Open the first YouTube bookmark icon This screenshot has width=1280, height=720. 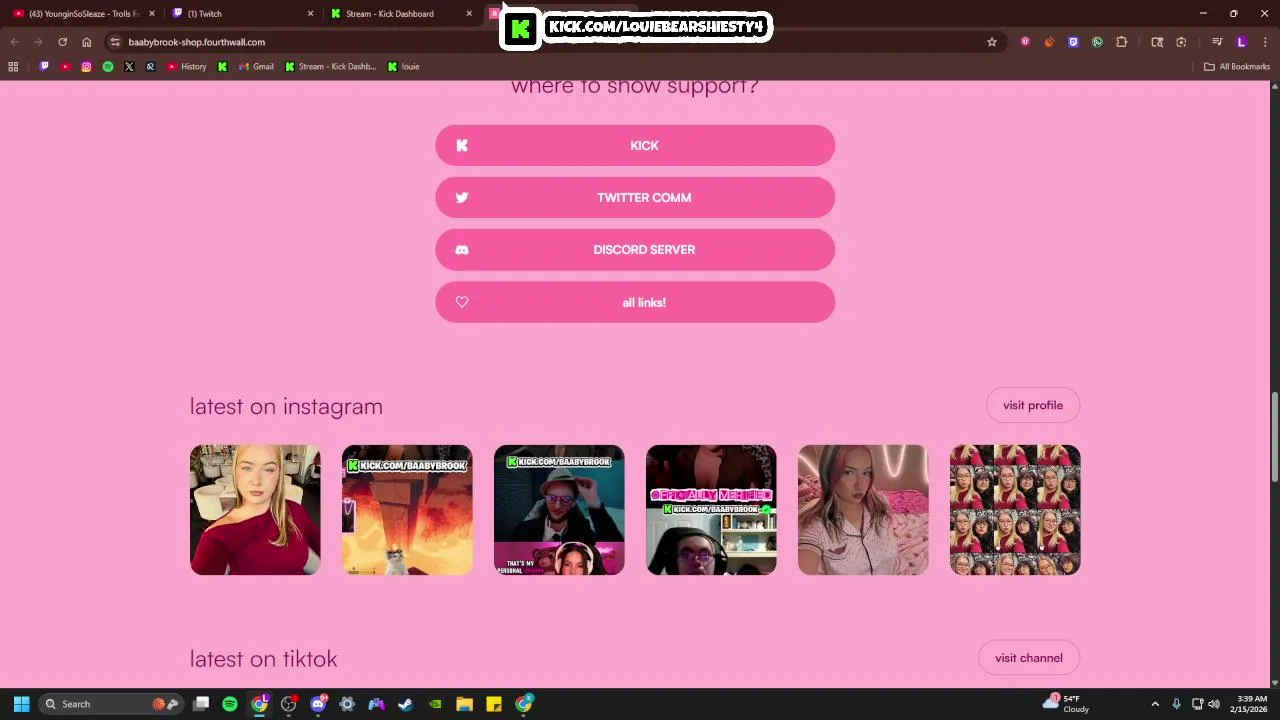tap(65, 67)
